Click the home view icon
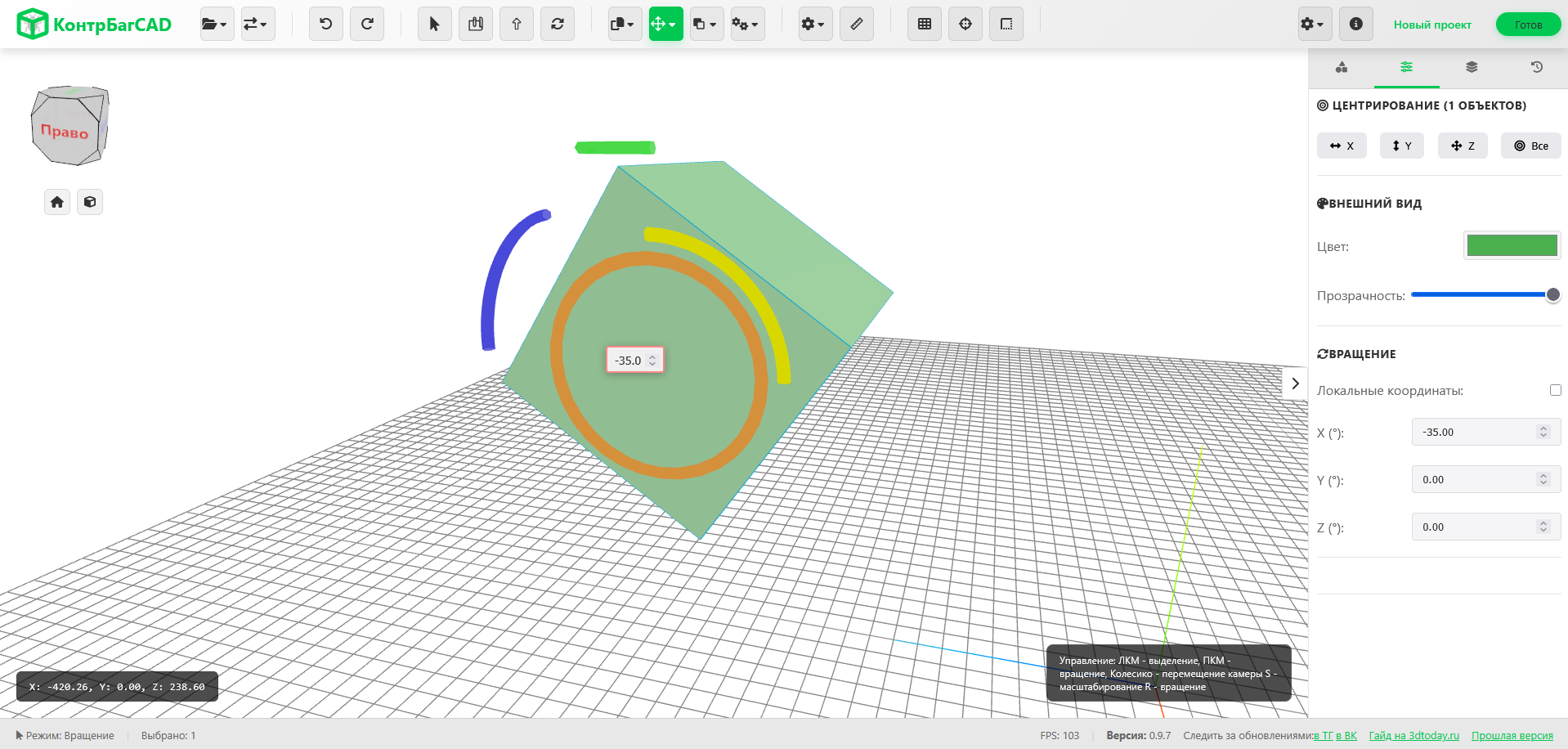The height and width of the screenshot is (749, 1568). 57,202
